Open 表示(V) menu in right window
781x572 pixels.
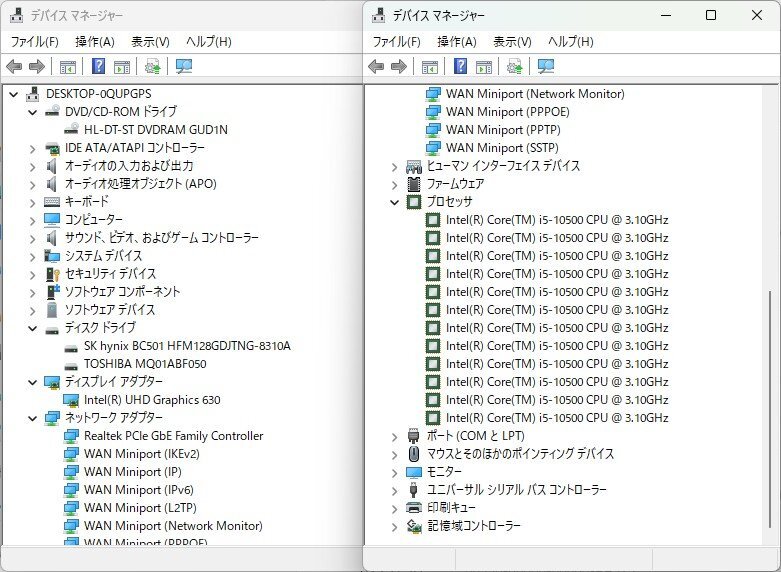pyautogui.click(x=513, y=42)
